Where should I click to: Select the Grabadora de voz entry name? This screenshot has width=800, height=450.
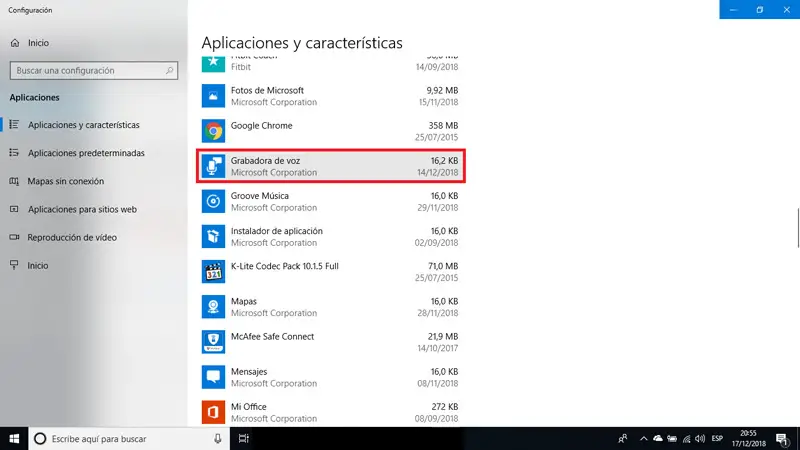pyautogui.click(x=265, y=161)
